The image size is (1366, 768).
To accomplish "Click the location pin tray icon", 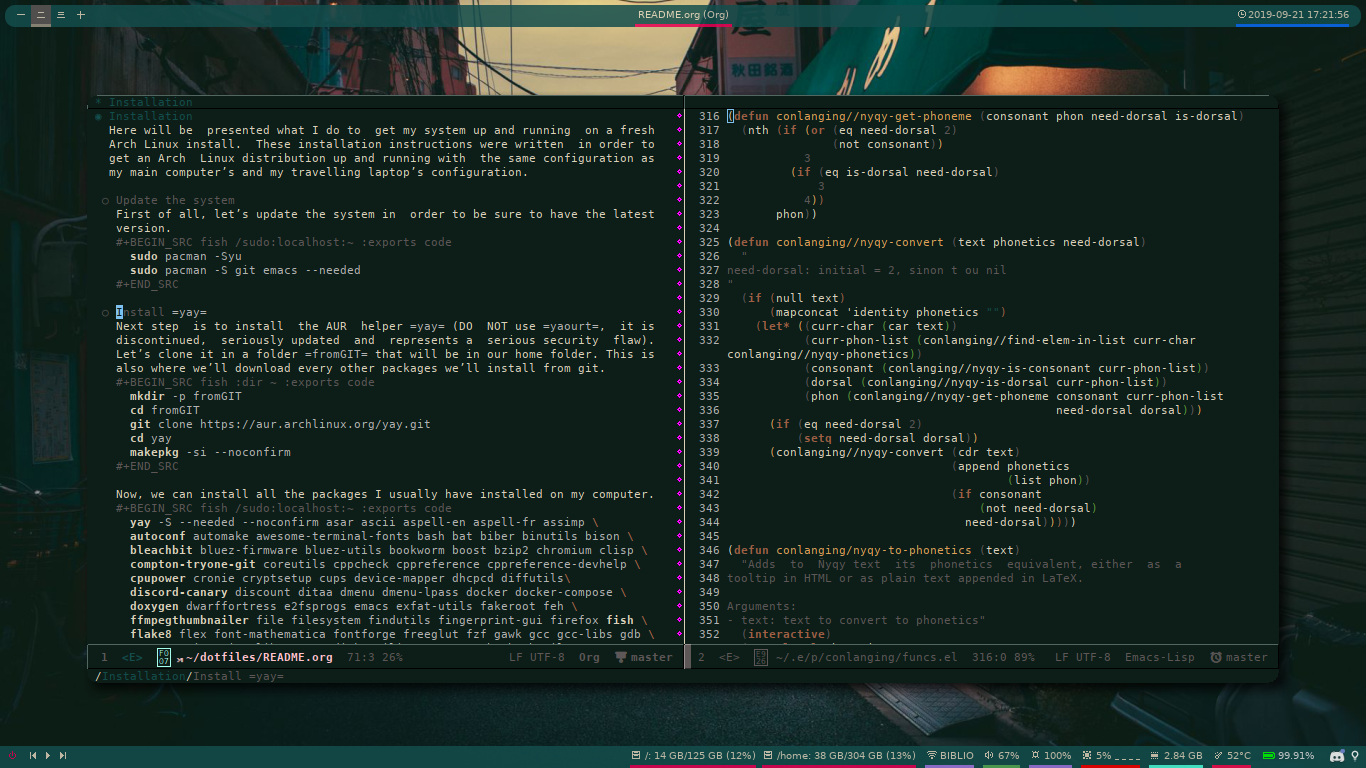I will [1355, 755].
